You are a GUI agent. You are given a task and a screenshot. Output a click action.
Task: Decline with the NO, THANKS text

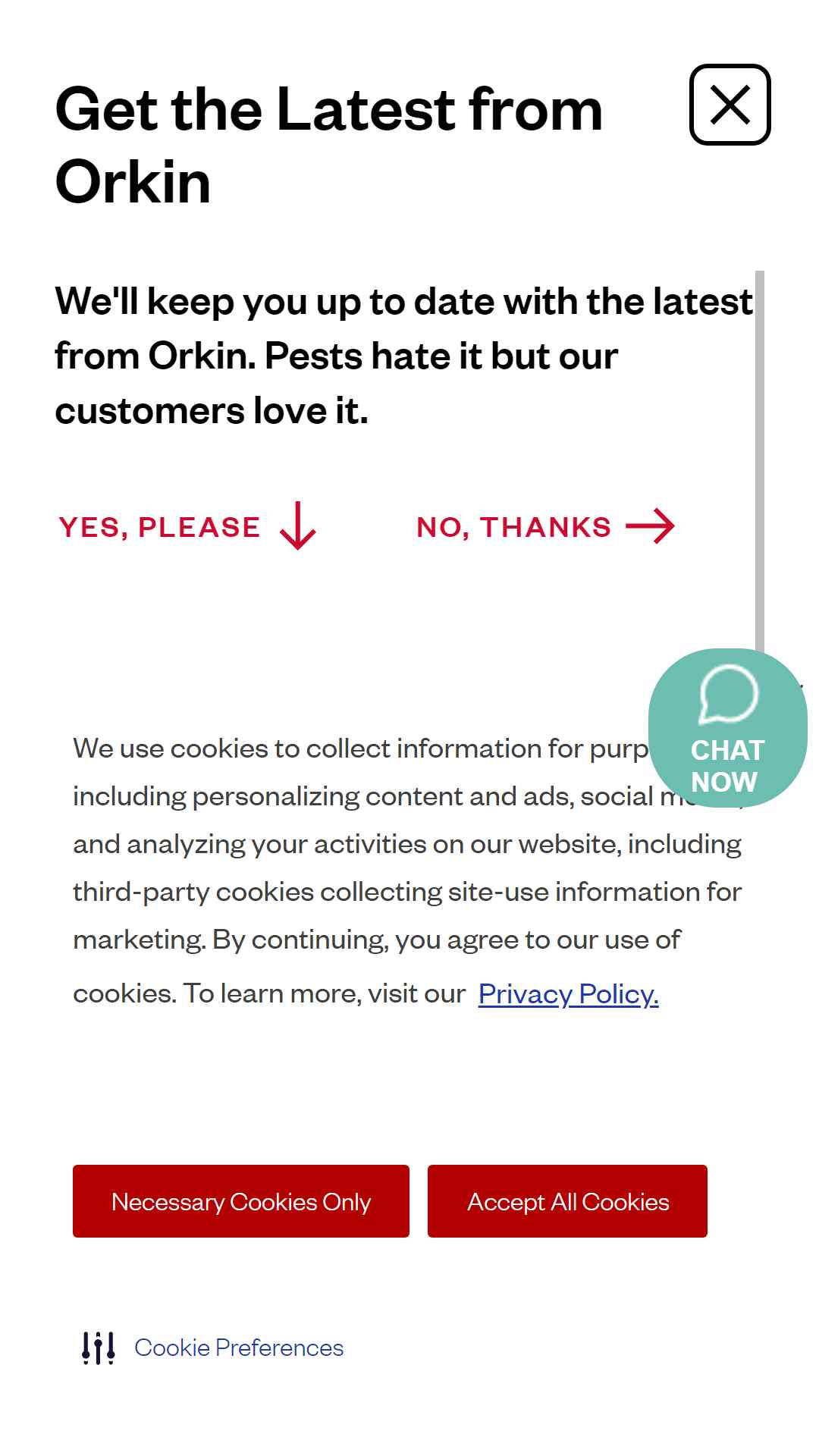pos(513,527)
